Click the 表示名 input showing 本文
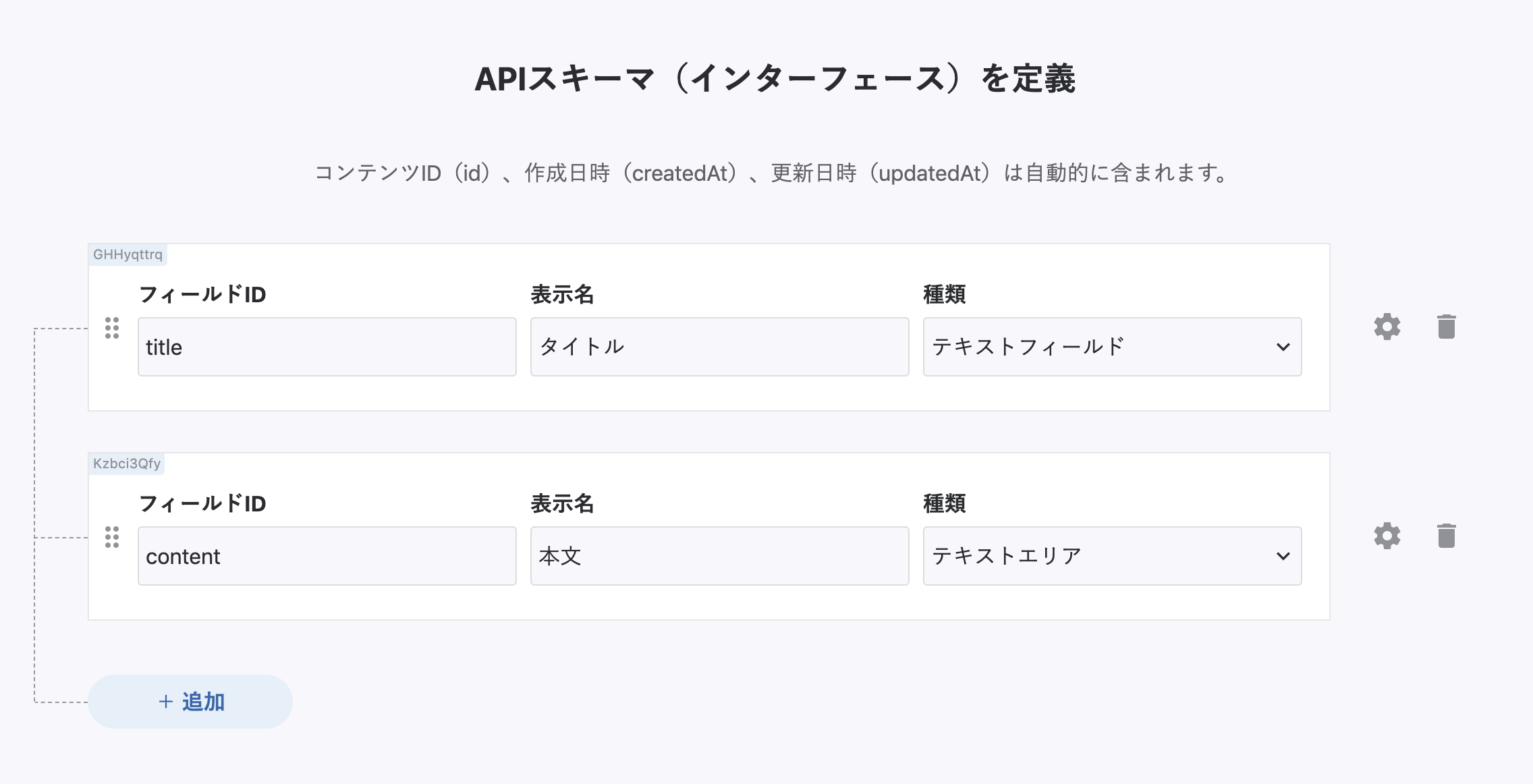 pos(719,556)
